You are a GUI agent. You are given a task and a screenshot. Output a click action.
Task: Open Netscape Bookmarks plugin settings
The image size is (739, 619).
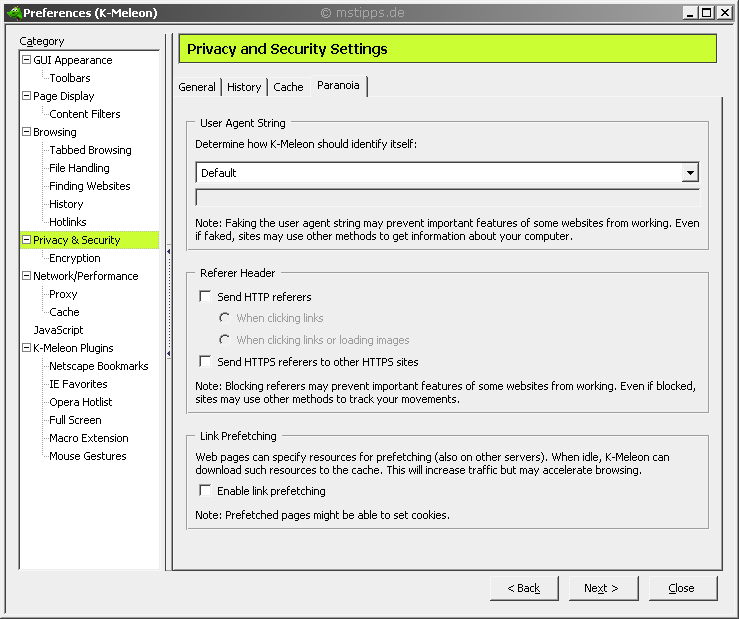point(99,366)
